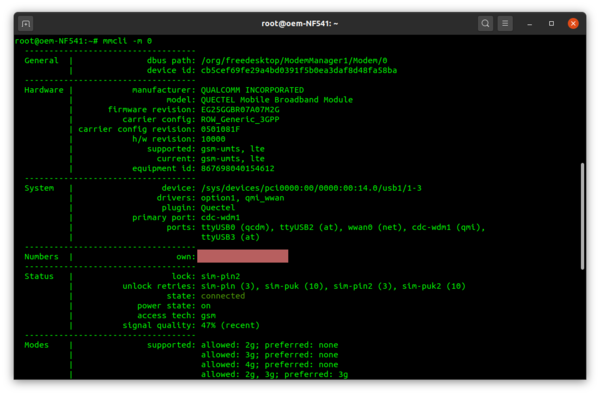Image resolution: width=600 pixels, height=395 pixels.
Task: Click the dbus path value
Action: pos(294,60)
